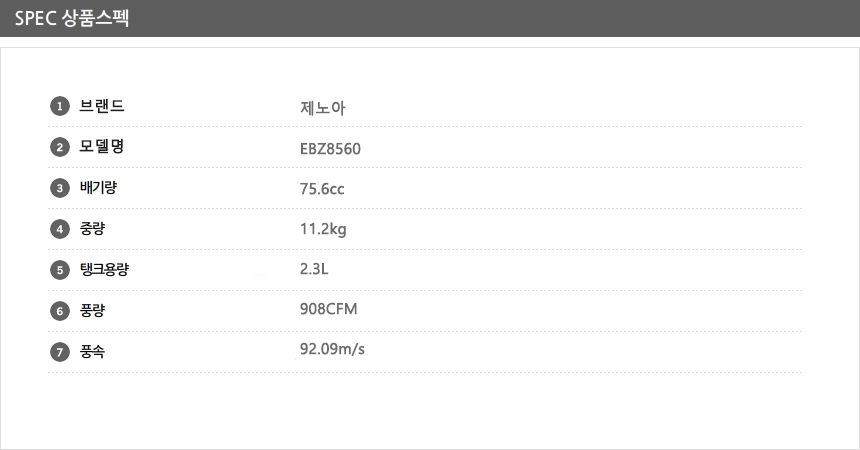Click the 75.6cc displacement value
The height and width of the screenshot is (450, 860).
(322, 189)
